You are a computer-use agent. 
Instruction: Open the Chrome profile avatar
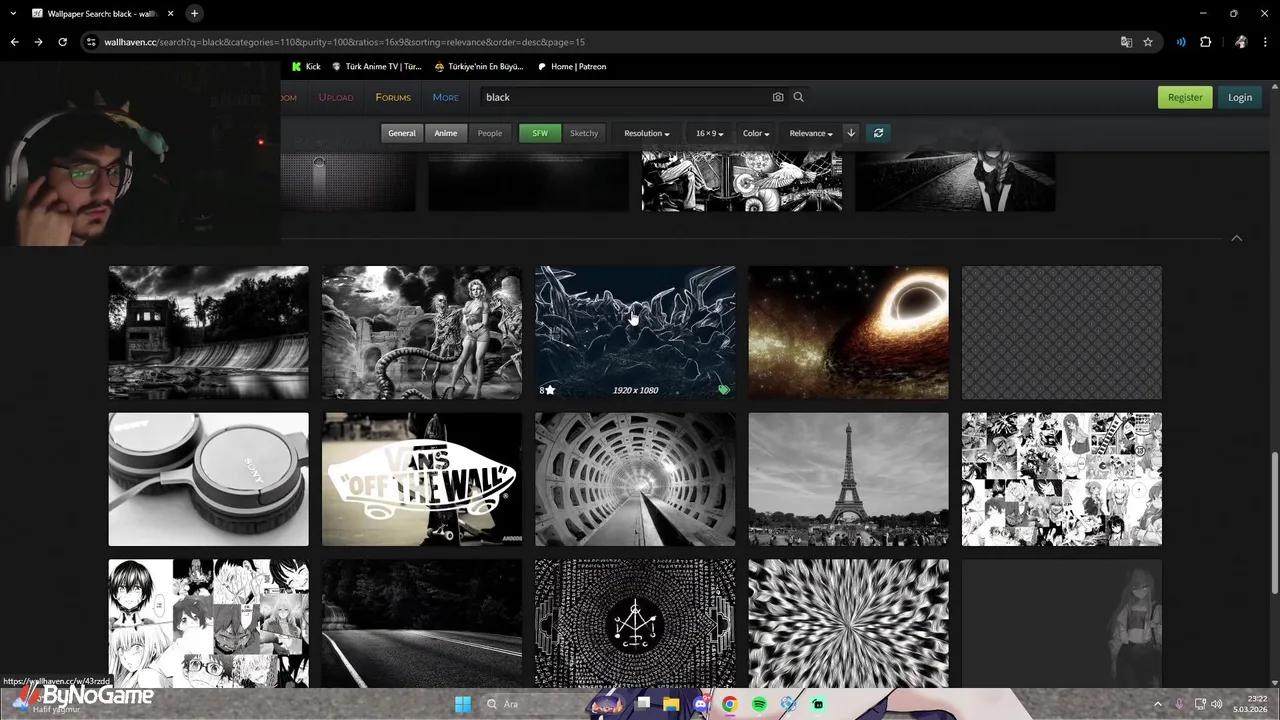[x=1241, y=42]
